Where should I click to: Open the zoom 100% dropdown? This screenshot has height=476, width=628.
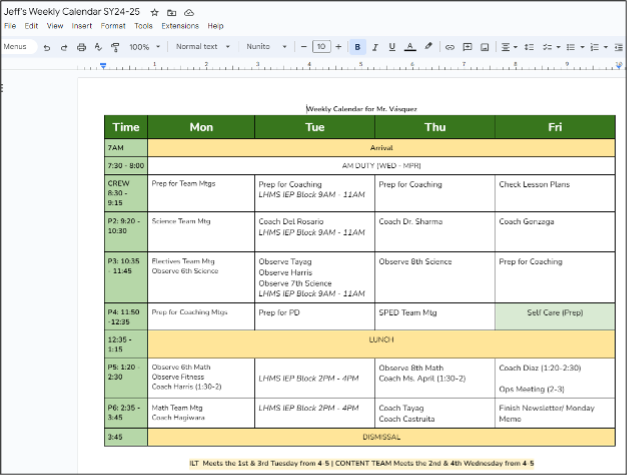pyautogui.click(x=144, y=47)
